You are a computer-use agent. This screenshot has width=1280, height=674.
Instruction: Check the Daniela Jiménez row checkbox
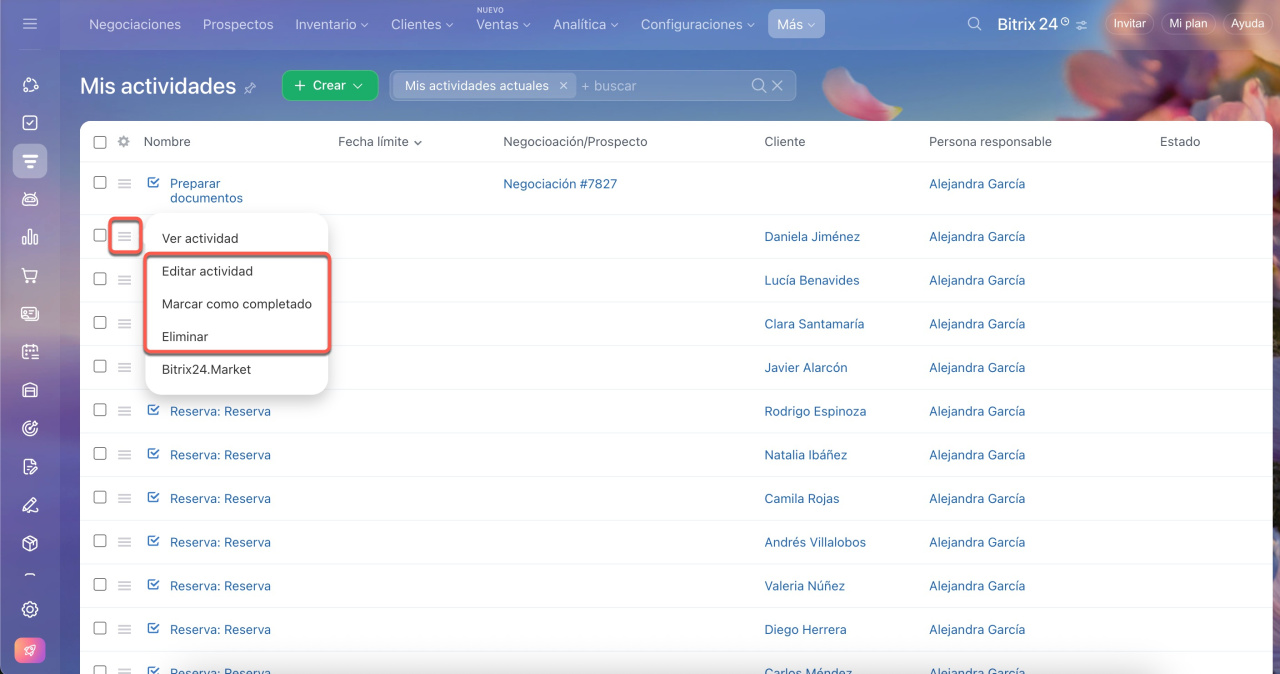(x=100, y=236)
